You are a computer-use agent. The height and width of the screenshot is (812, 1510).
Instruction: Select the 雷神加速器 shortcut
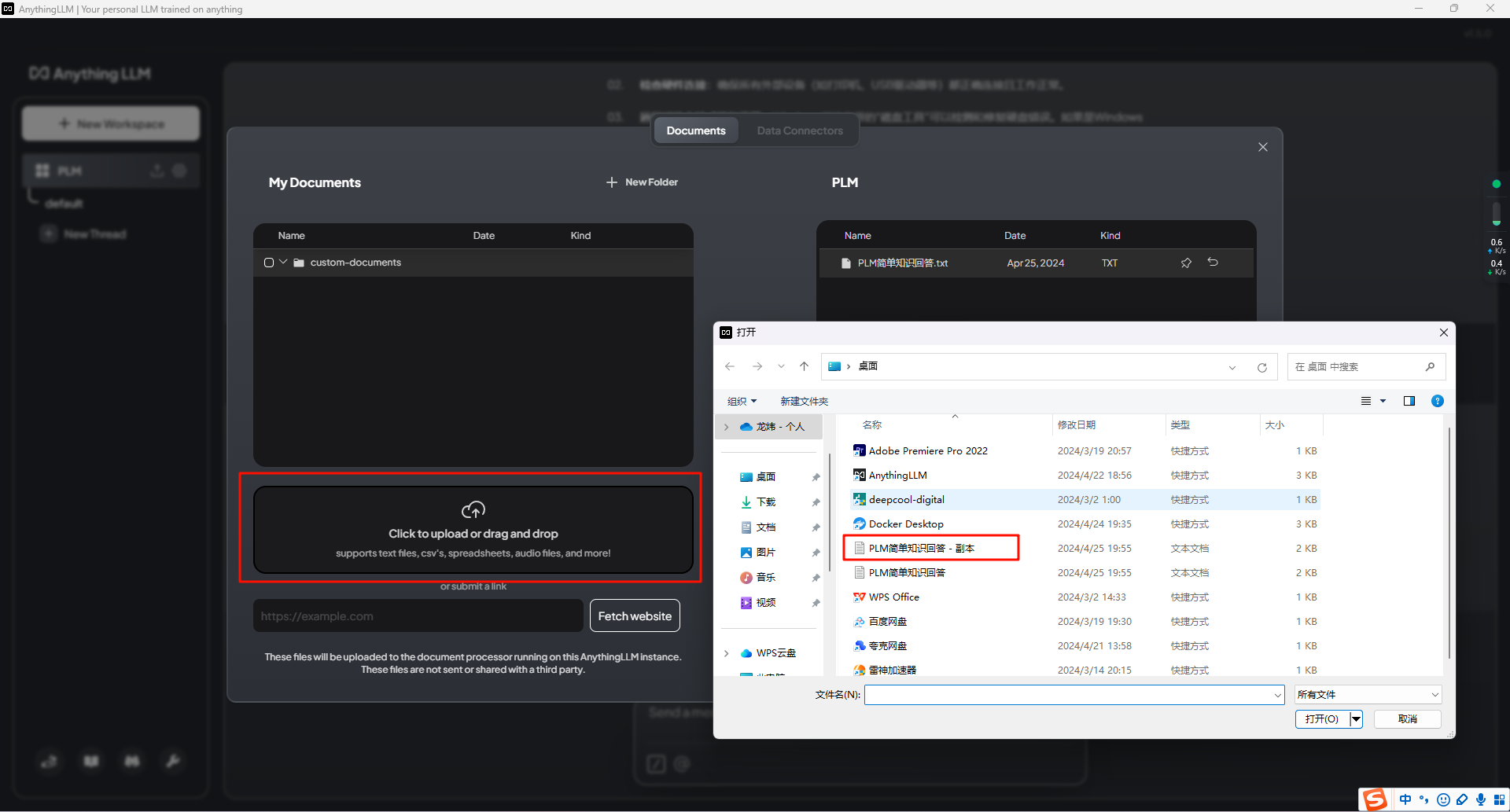pos(1085,670)
